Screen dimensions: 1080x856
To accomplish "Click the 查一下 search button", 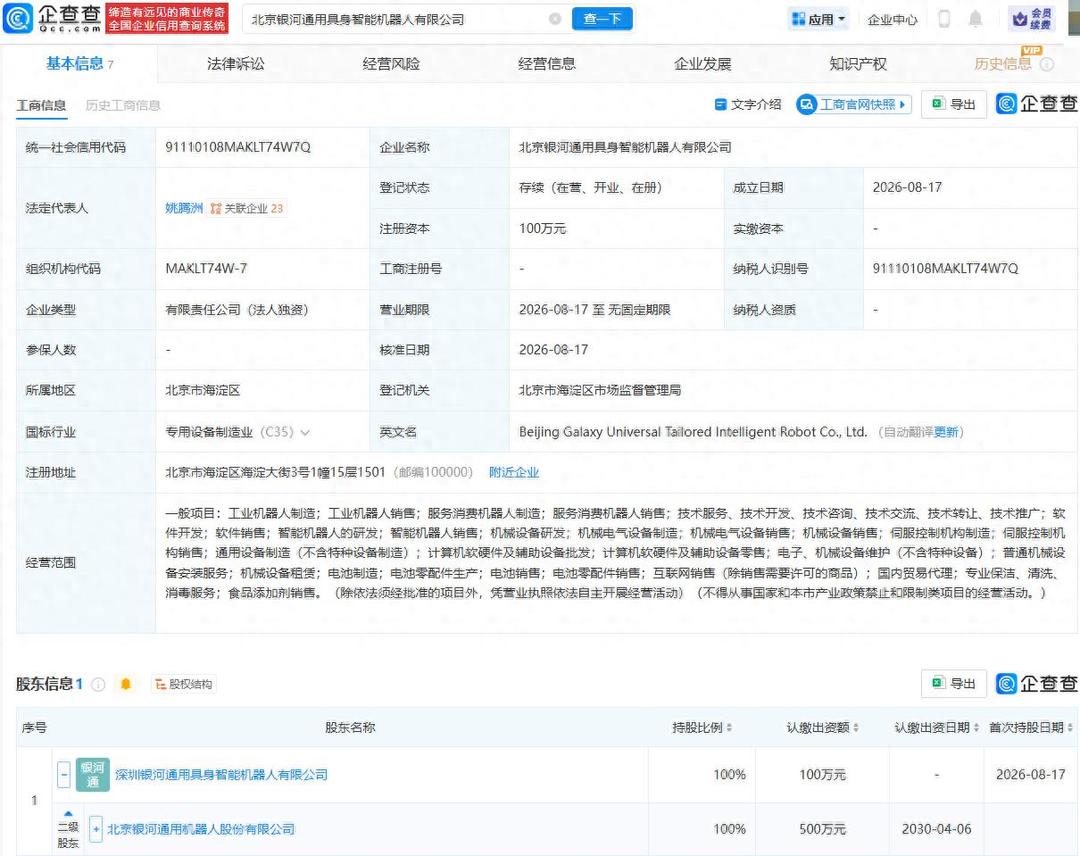I will [602, 19].
